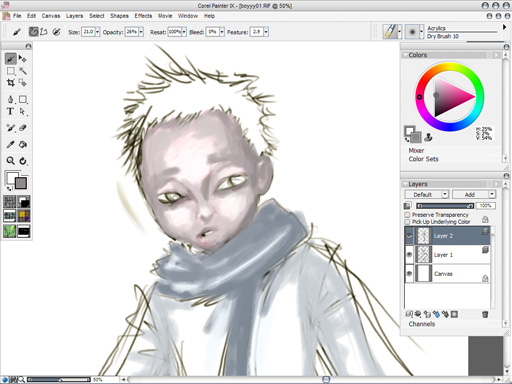This screenshot has height=384, width=512.
Task: Select the Text tool
Action: click(10, 111)
